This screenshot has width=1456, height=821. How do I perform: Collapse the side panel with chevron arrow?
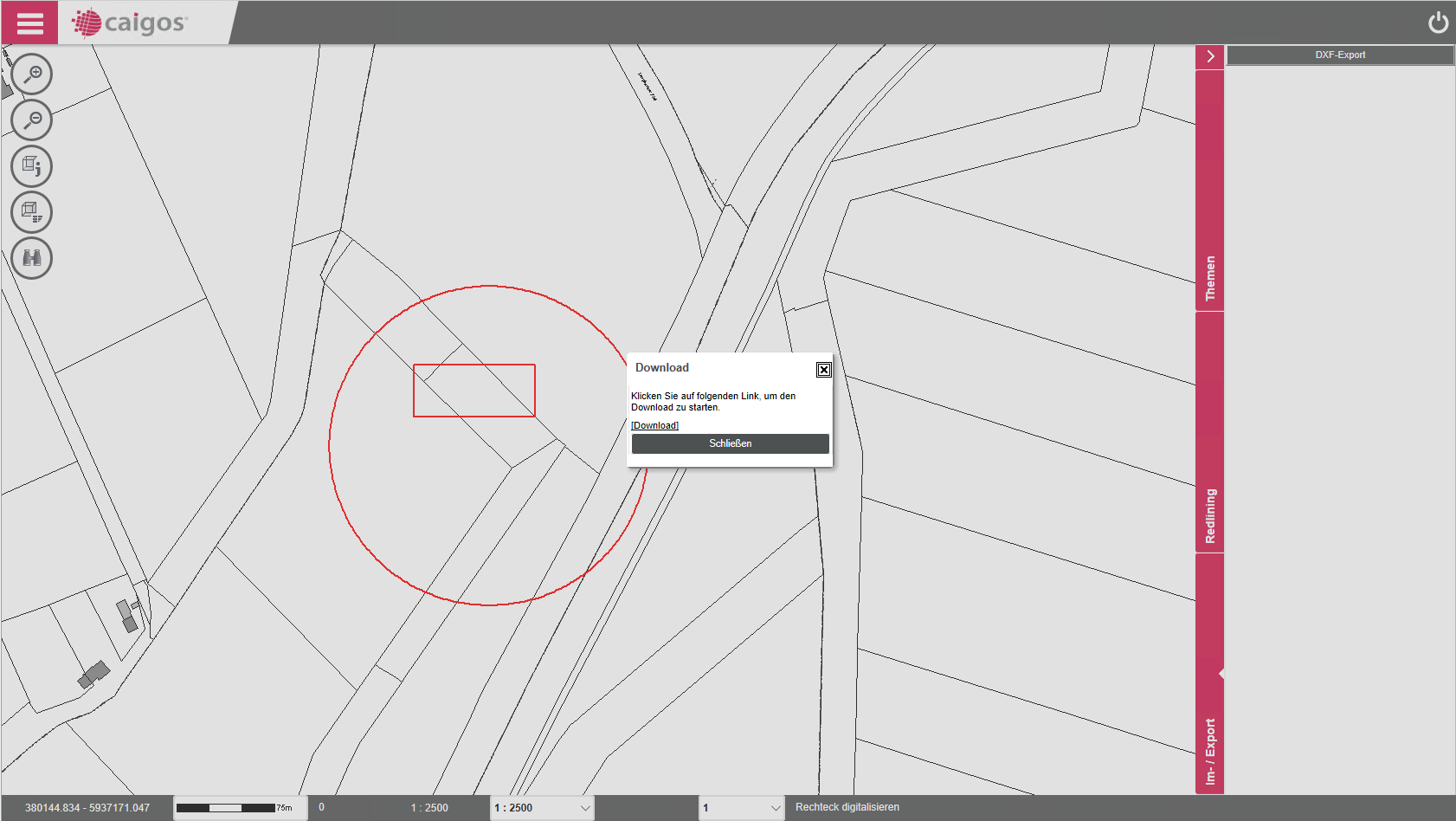[1209, 56]
